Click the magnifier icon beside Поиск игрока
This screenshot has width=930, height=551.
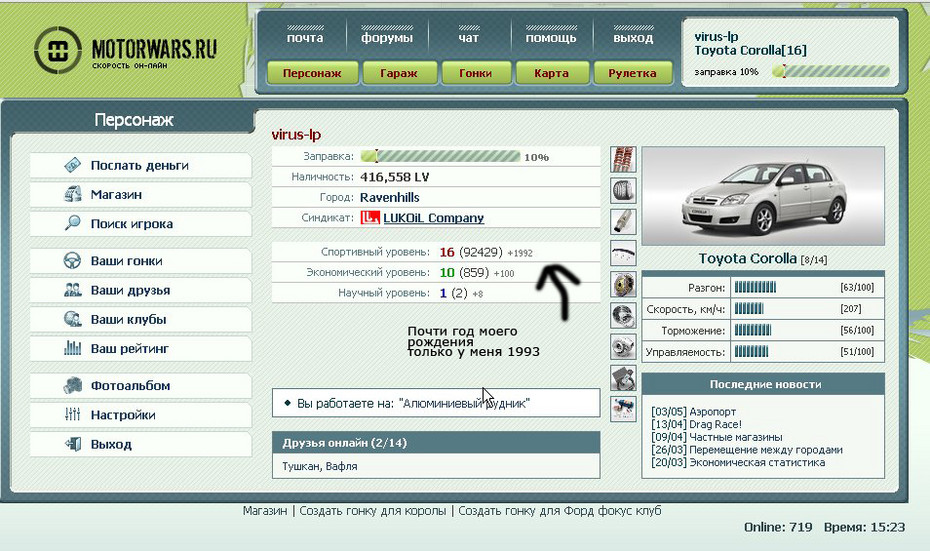pyautogui.click(x=72, y=223)
